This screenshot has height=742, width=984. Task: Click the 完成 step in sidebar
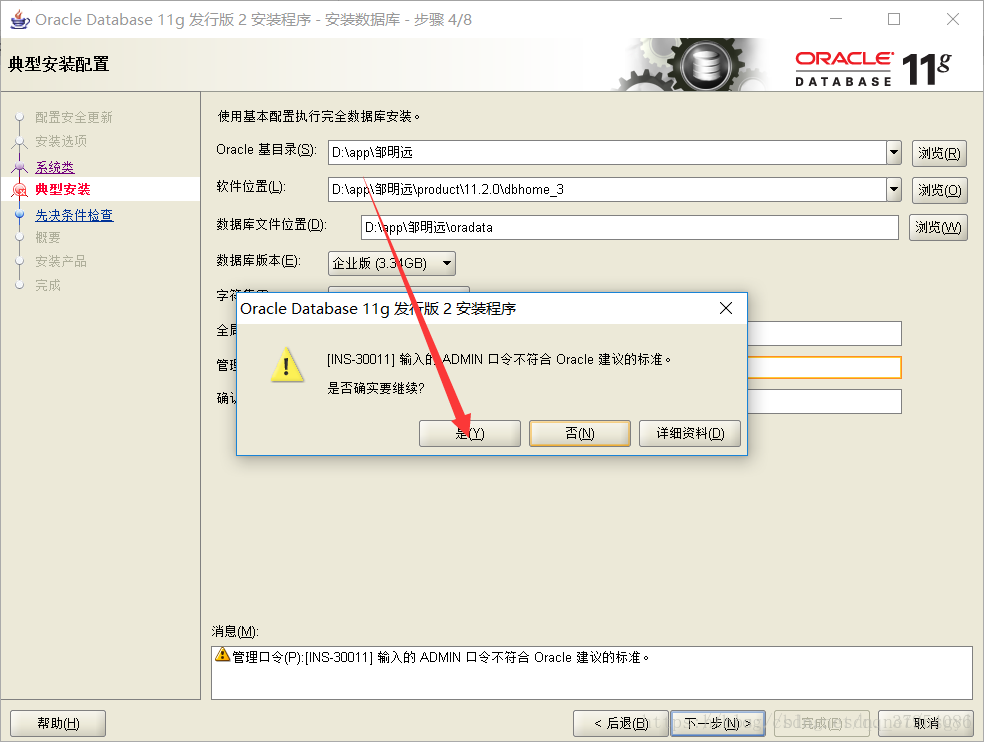(48, 284)
